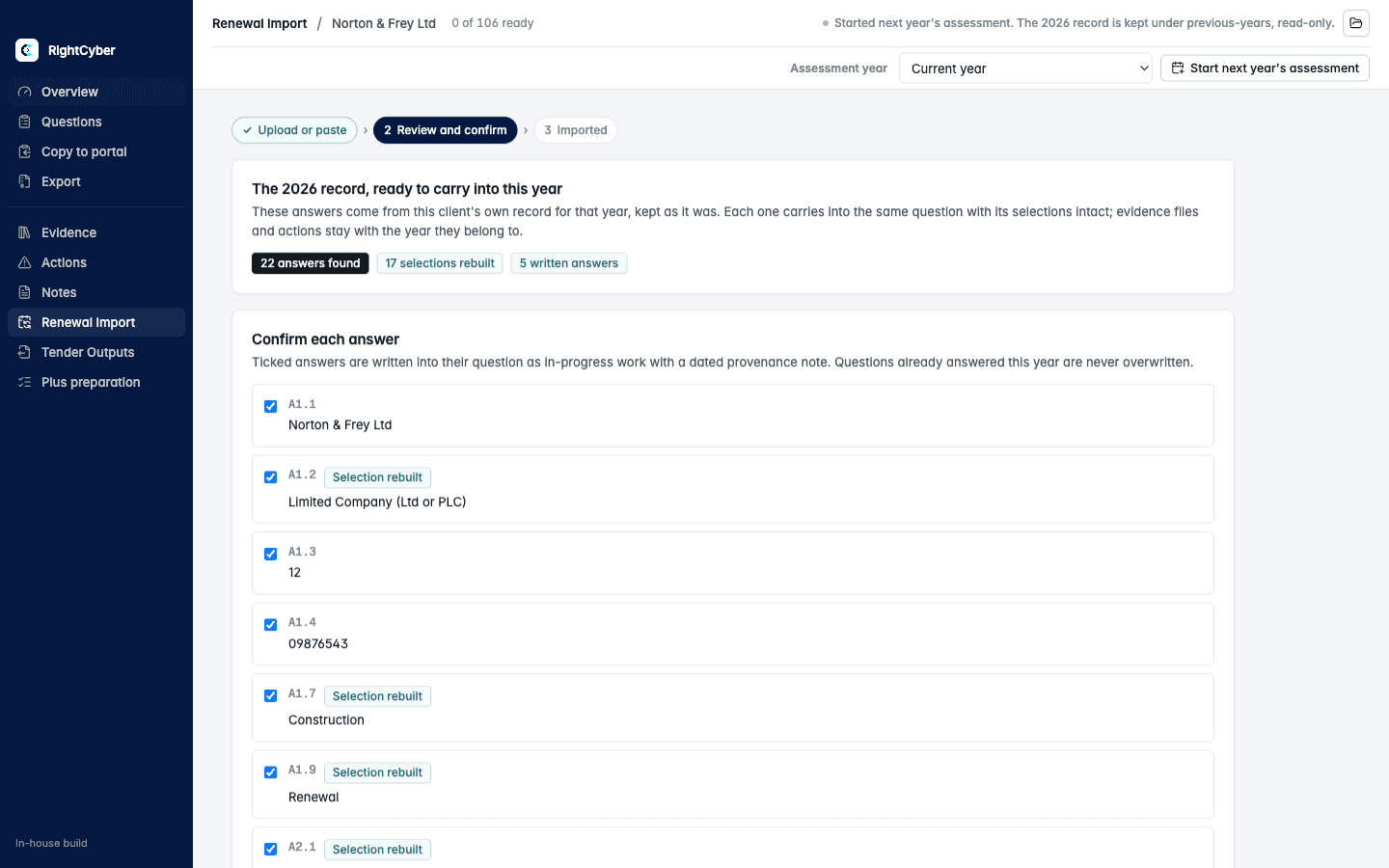Toggle the A1.3 checkbox with value 12
This screenshot has height=868, width=1389.
(271, 554)
